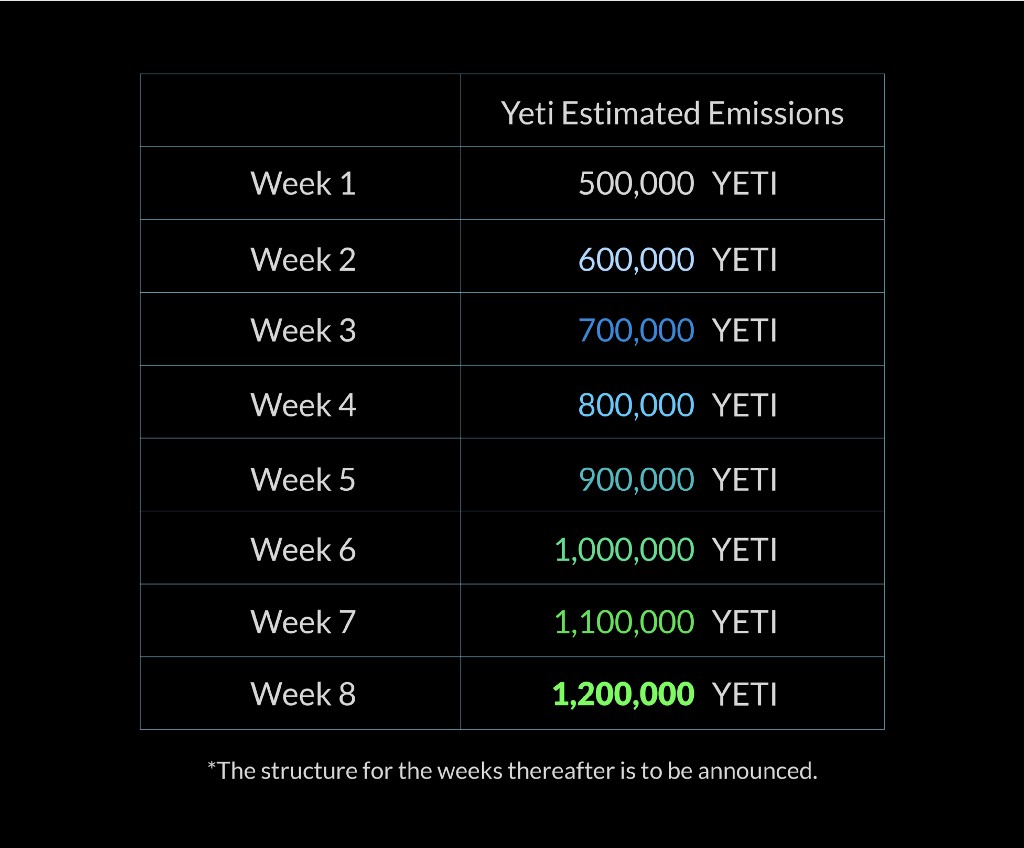Viewport: 1024px width, 848px height.
Task: Click YETI text in Week 8 row
Action: [744, 694]
